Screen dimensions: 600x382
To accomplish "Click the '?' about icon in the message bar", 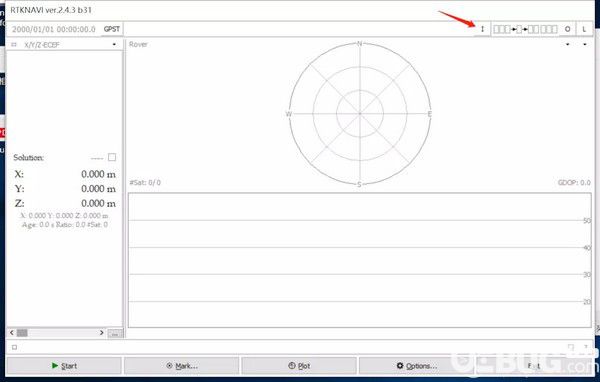I will pyautogui.click(x=585, y=347).
